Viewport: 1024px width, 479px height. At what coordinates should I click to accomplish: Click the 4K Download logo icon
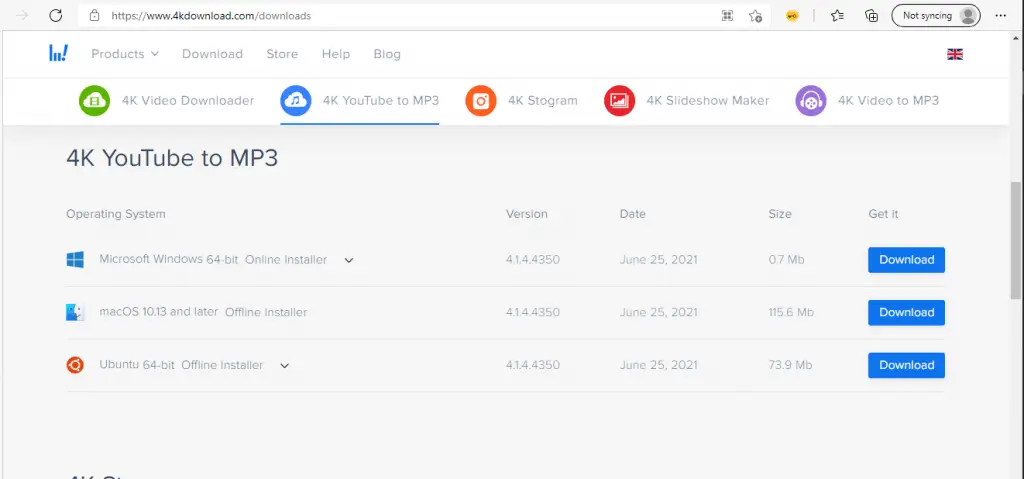coord(58,54)
